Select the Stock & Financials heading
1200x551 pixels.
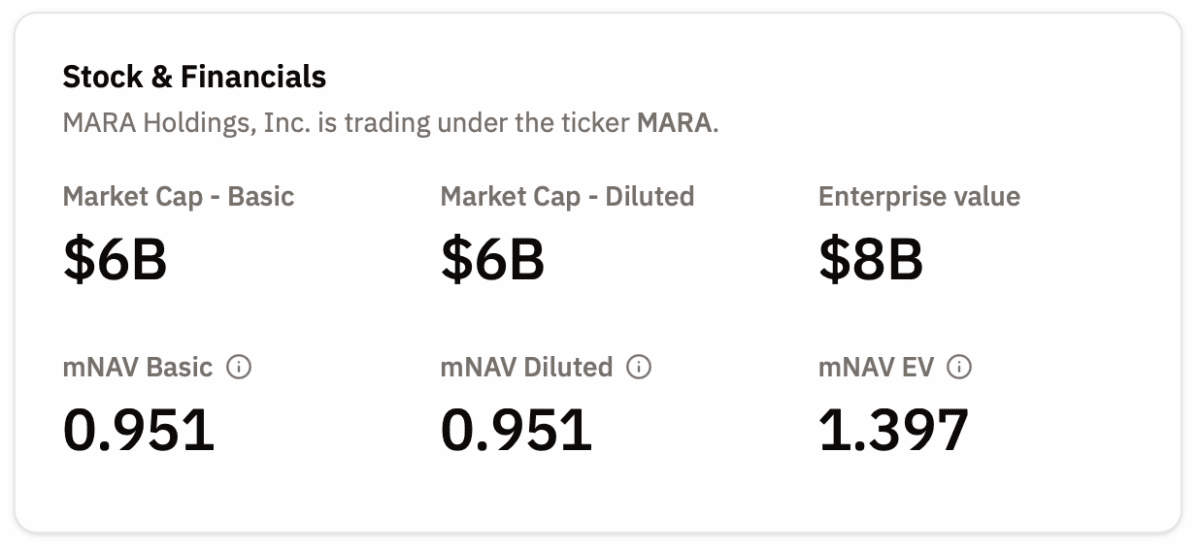click(x=194, y=77)
